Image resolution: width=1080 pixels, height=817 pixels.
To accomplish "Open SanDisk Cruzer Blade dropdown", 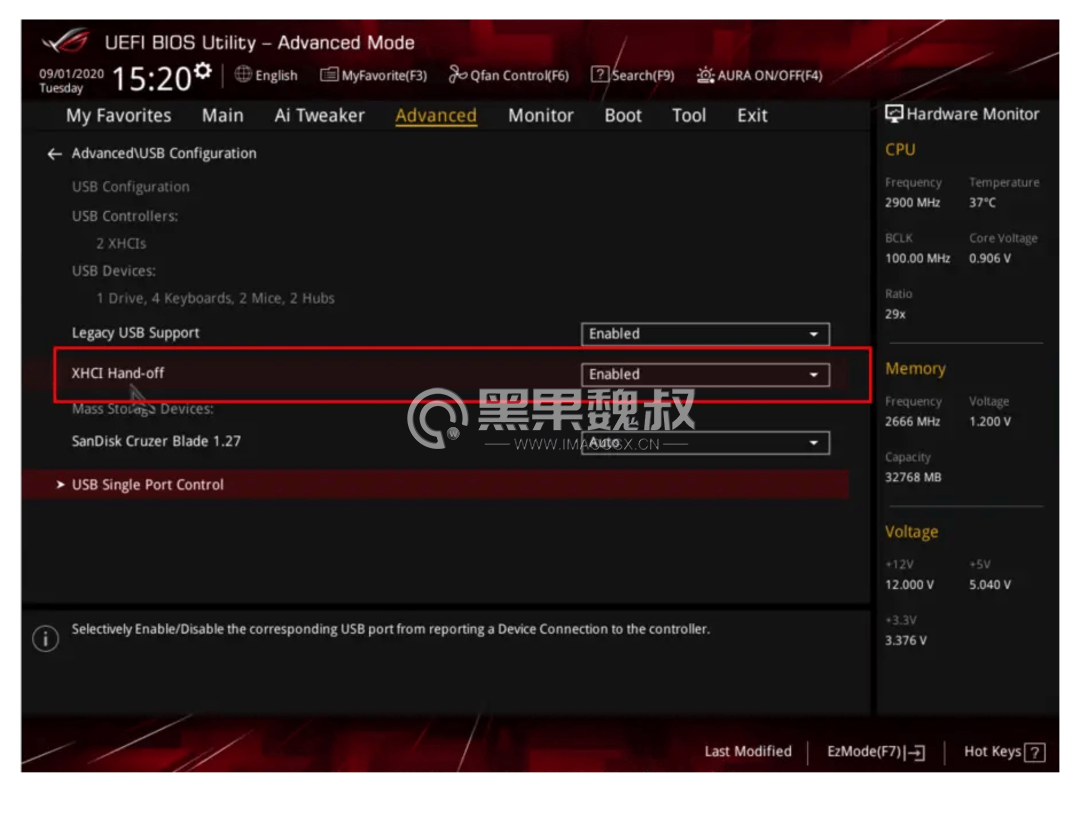I will pyautogui.click(x=705, y=443).
